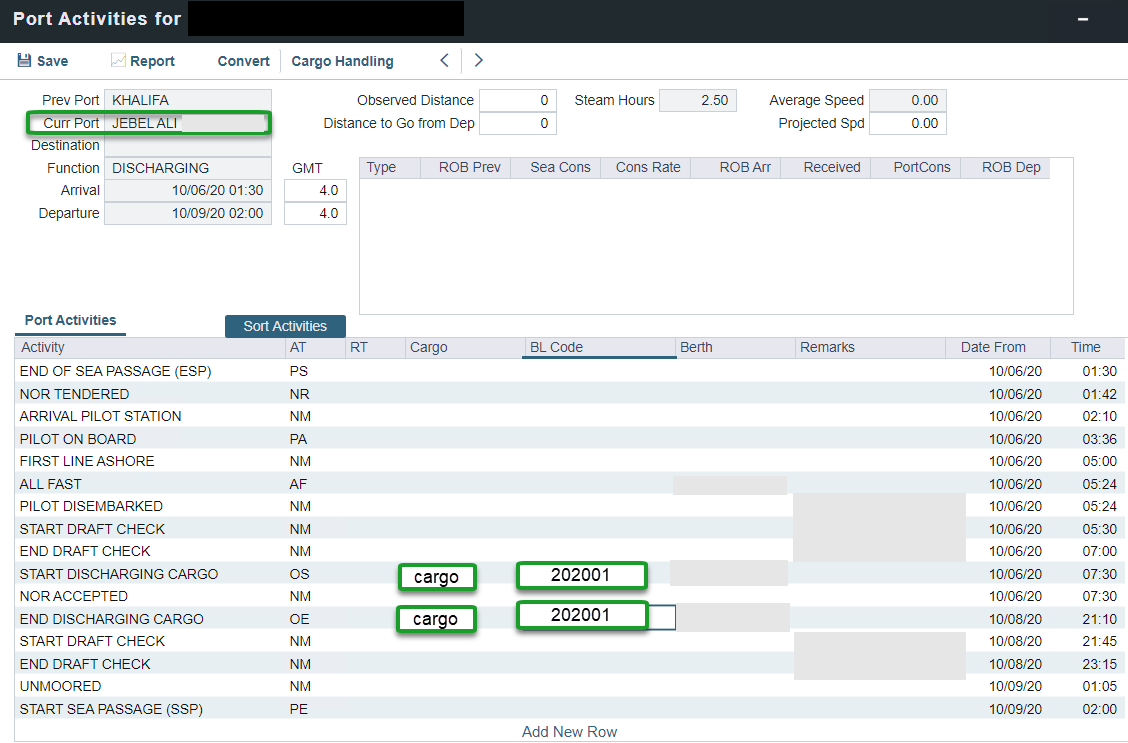Image resolution: width=1128 pixels, height=743 pixels.
Task: Go to next port with right chevron
Action: click(x=479, y=61)
